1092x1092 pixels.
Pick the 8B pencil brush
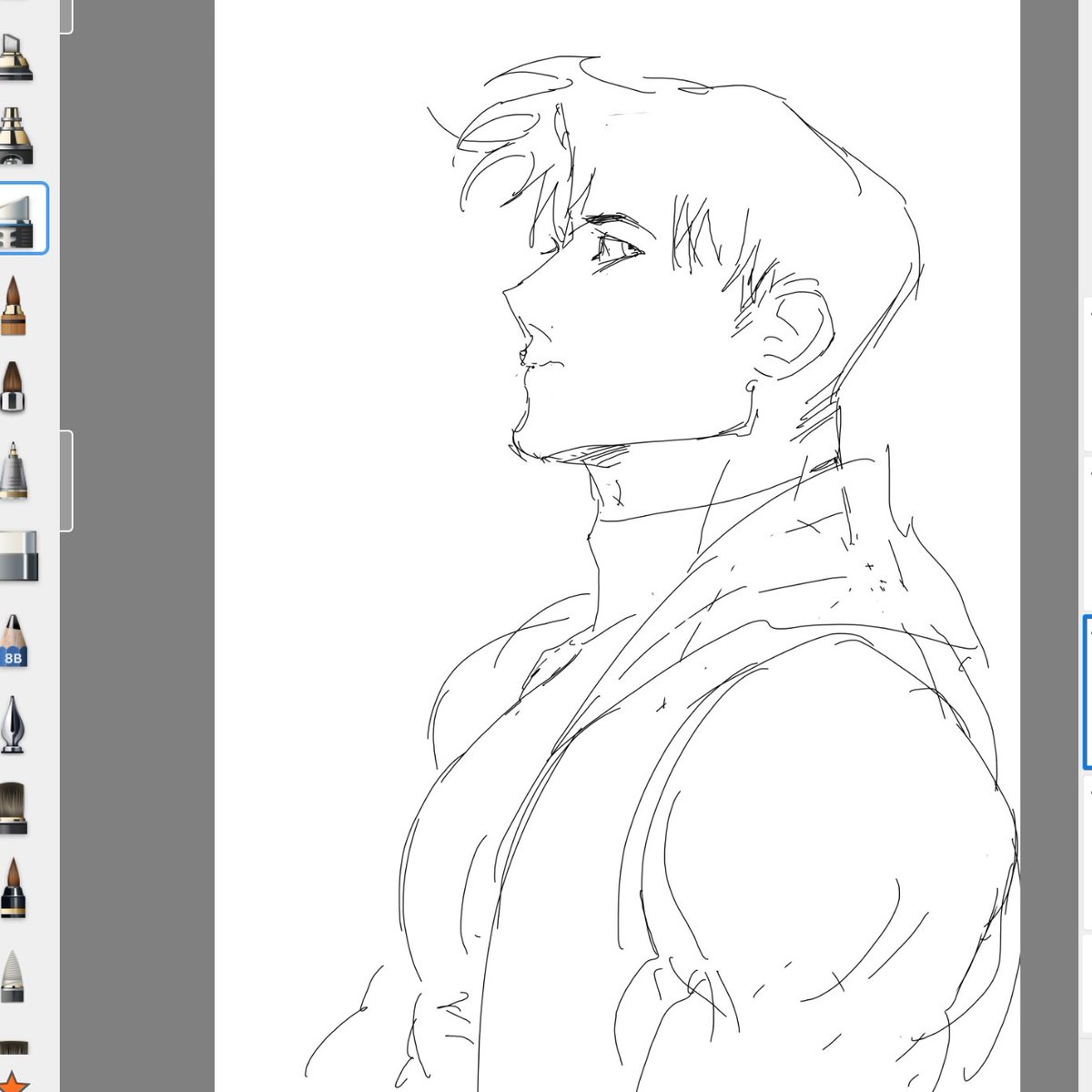(14, 641)
